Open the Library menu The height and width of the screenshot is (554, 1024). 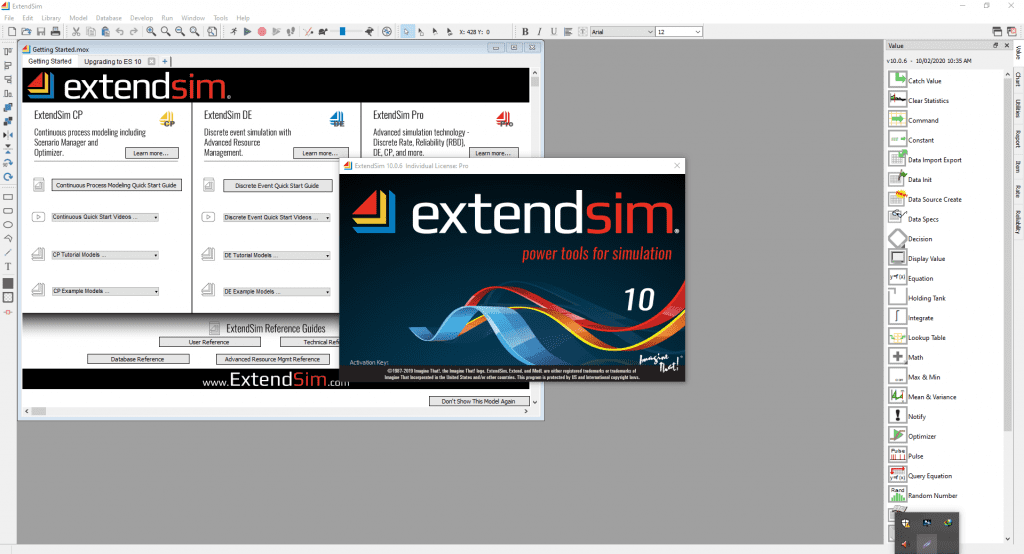(x=51, y=18)
